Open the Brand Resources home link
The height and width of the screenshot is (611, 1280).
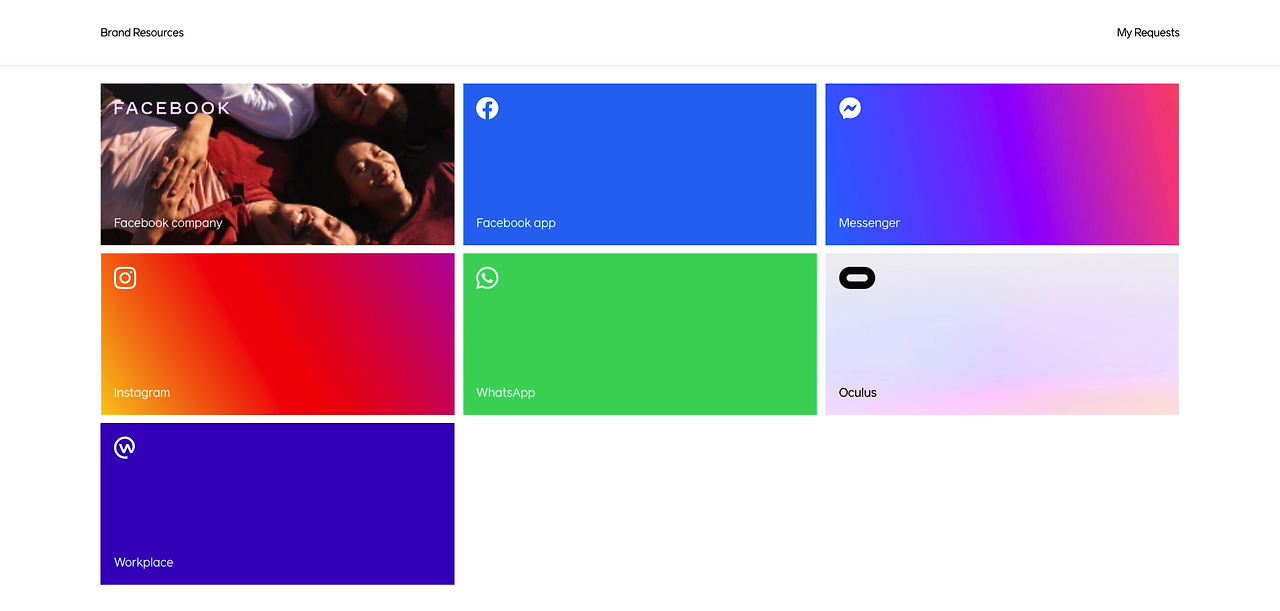point(142,33)
